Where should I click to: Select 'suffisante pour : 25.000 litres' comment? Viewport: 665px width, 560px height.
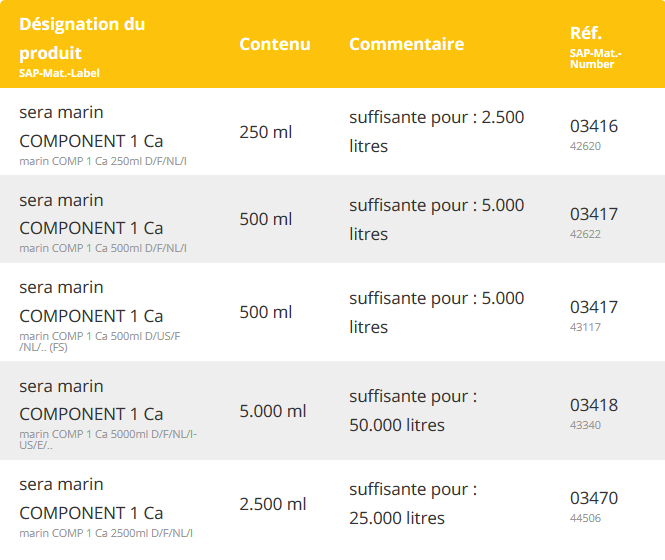coord(413,504)
